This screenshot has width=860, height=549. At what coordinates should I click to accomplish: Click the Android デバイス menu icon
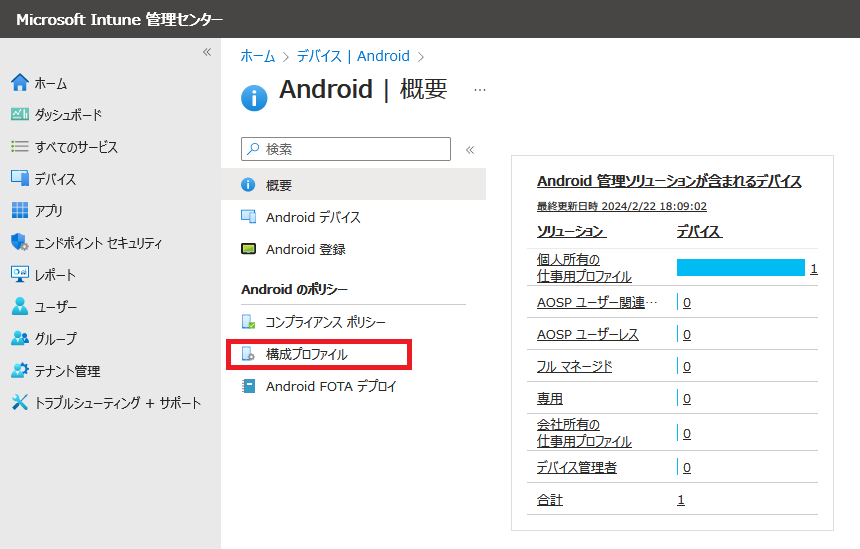click(248, 217)
